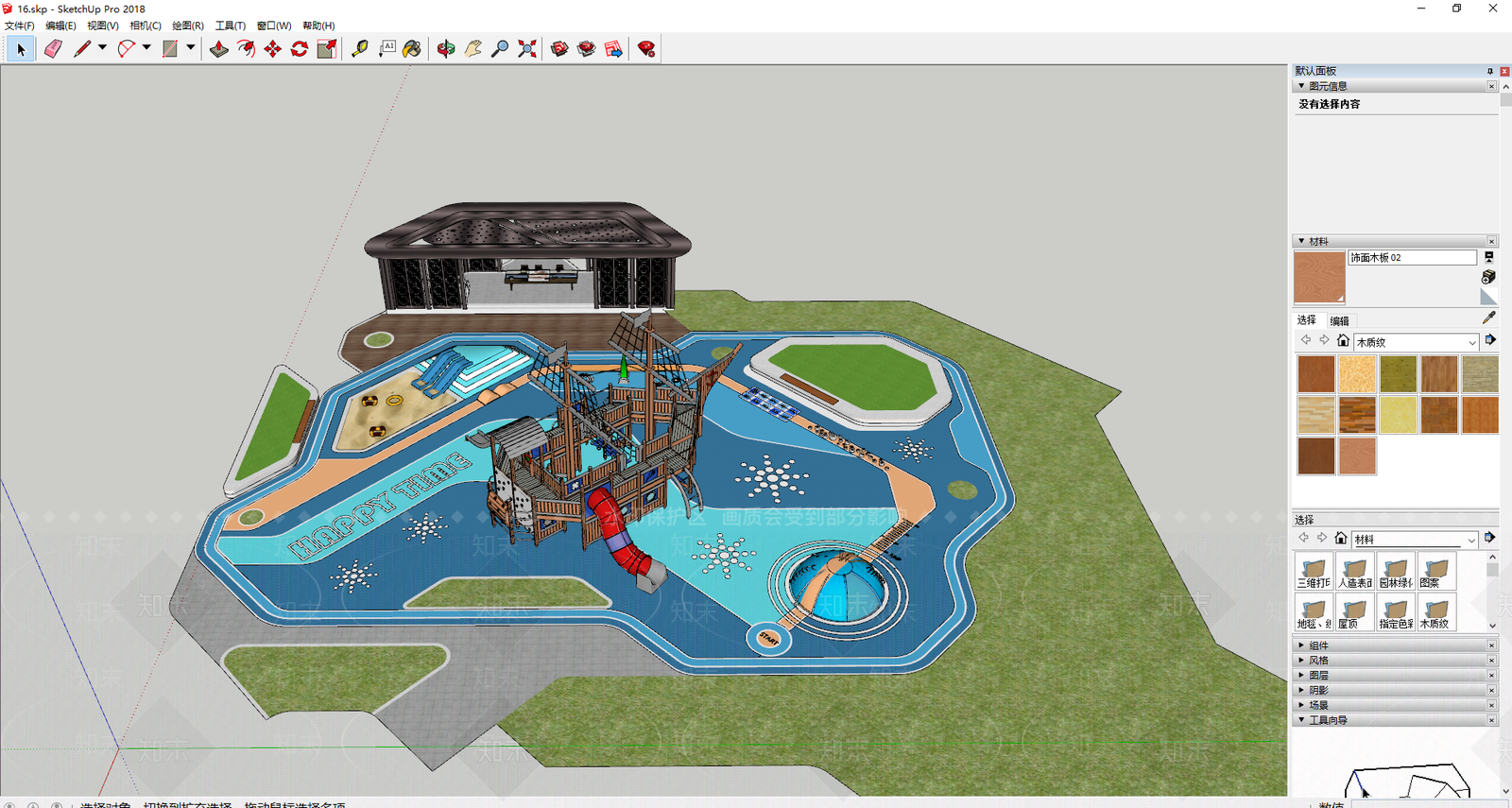Viewport: 1512px width, 808px height.
Task: Select the arrow Select tool
Action: [x=21, y=49]
